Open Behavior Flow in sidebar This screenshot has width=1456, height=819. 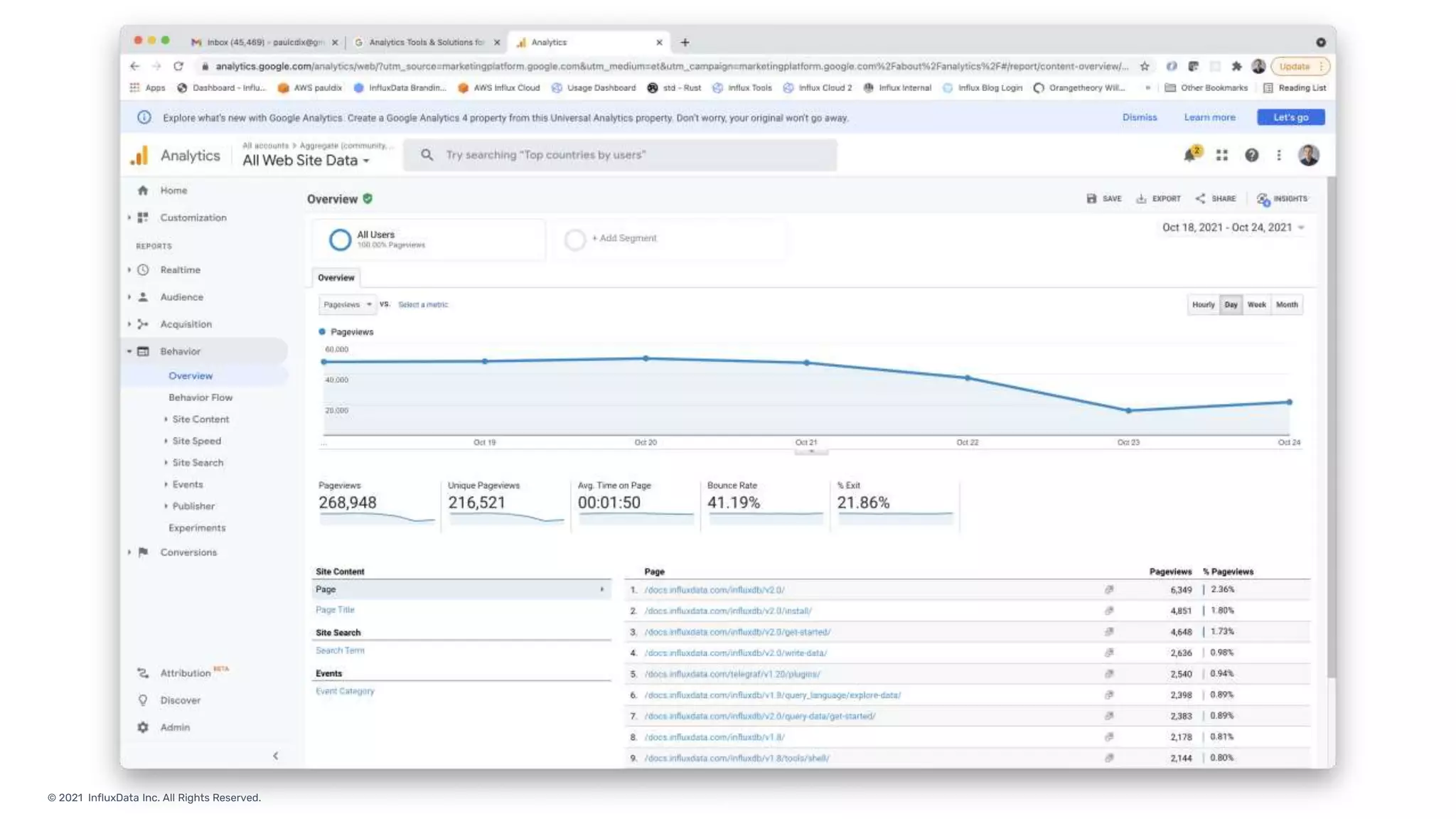(200, 397)
